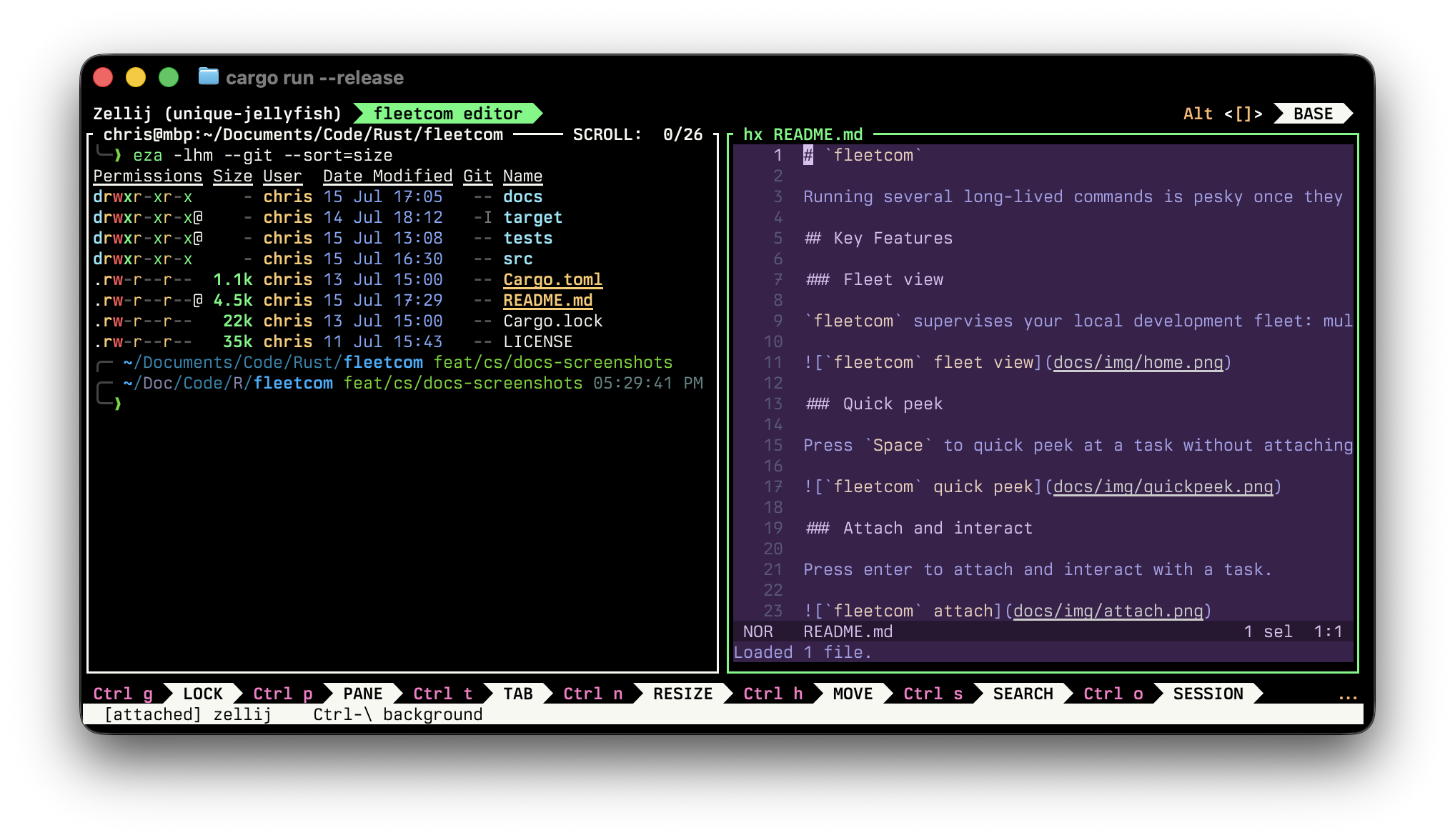Click the docs/img/home.png link
This screenshot has width=1455, height=840.
1138,362
